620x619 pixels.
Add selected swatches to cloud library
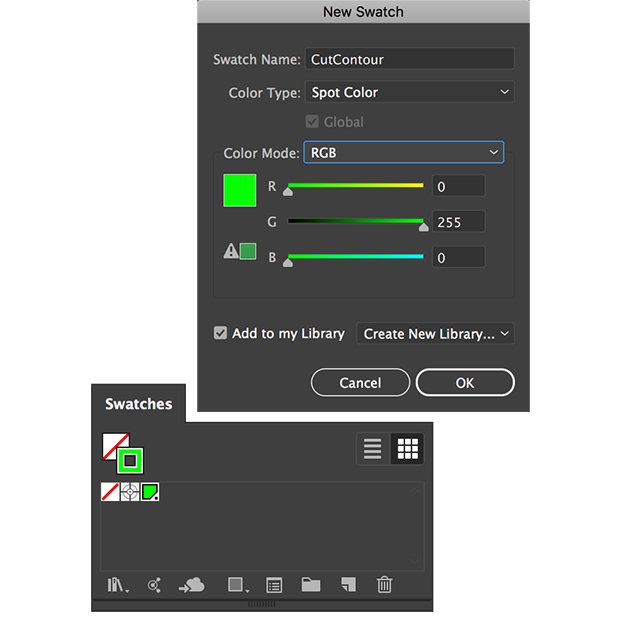pyautogui.click(x=192, y=585)
